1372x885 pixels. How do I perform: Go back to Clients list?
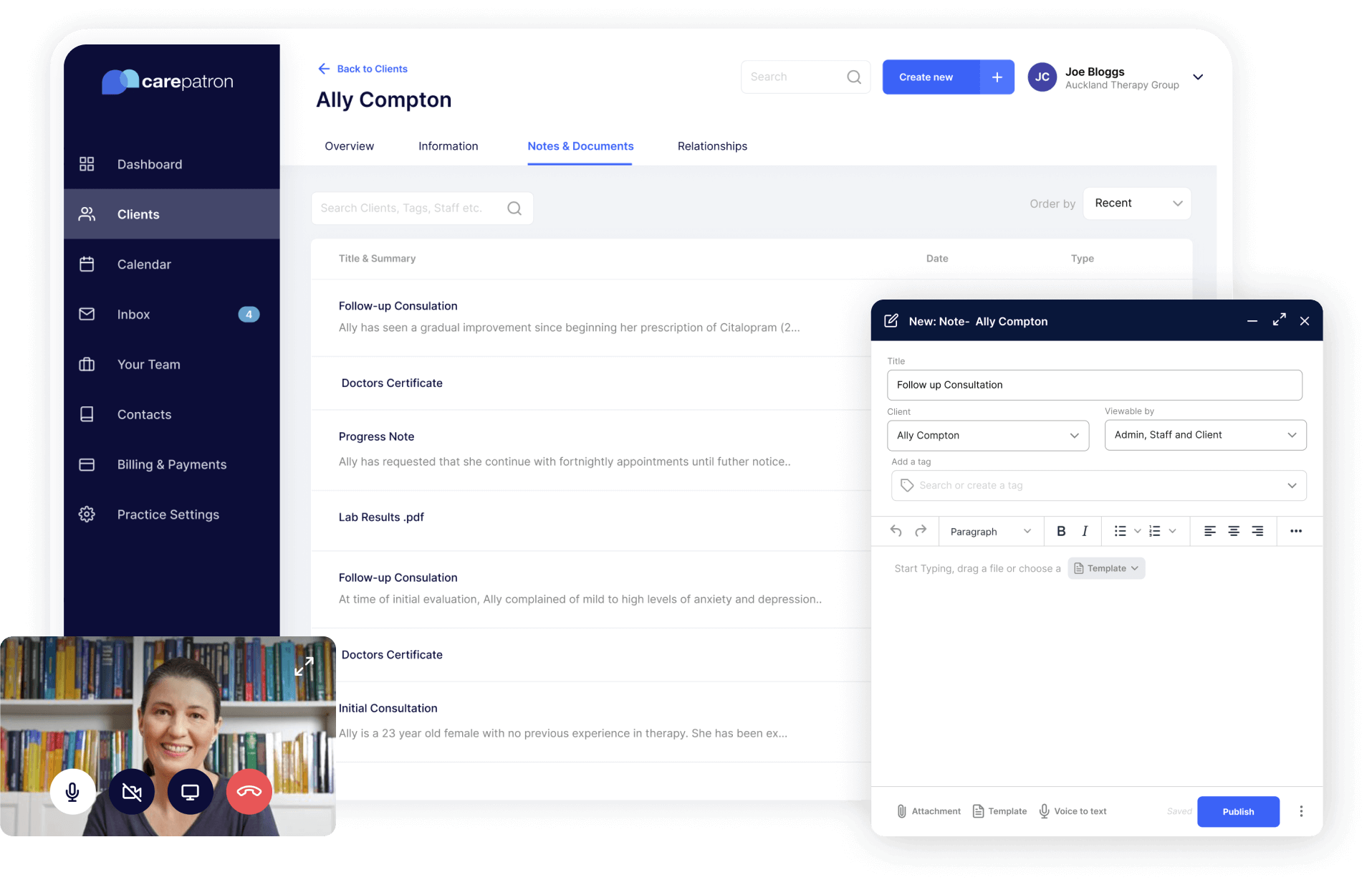click(363, 69)
